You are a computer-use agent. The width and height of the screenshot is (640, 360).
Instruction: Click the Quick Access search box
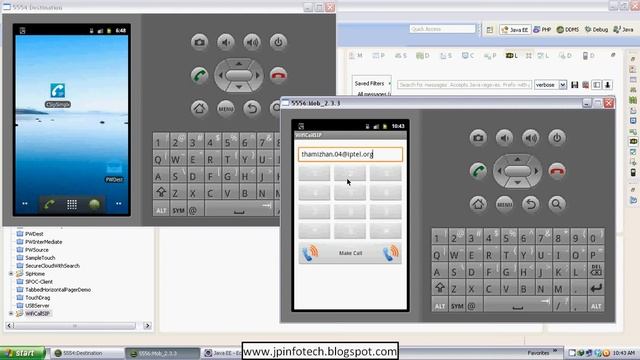tap(442, 29)
